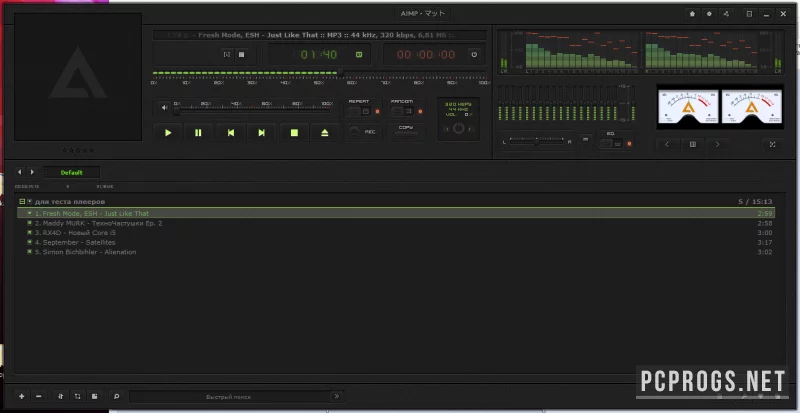Switch visualization to fullscreen

[772, 144]
